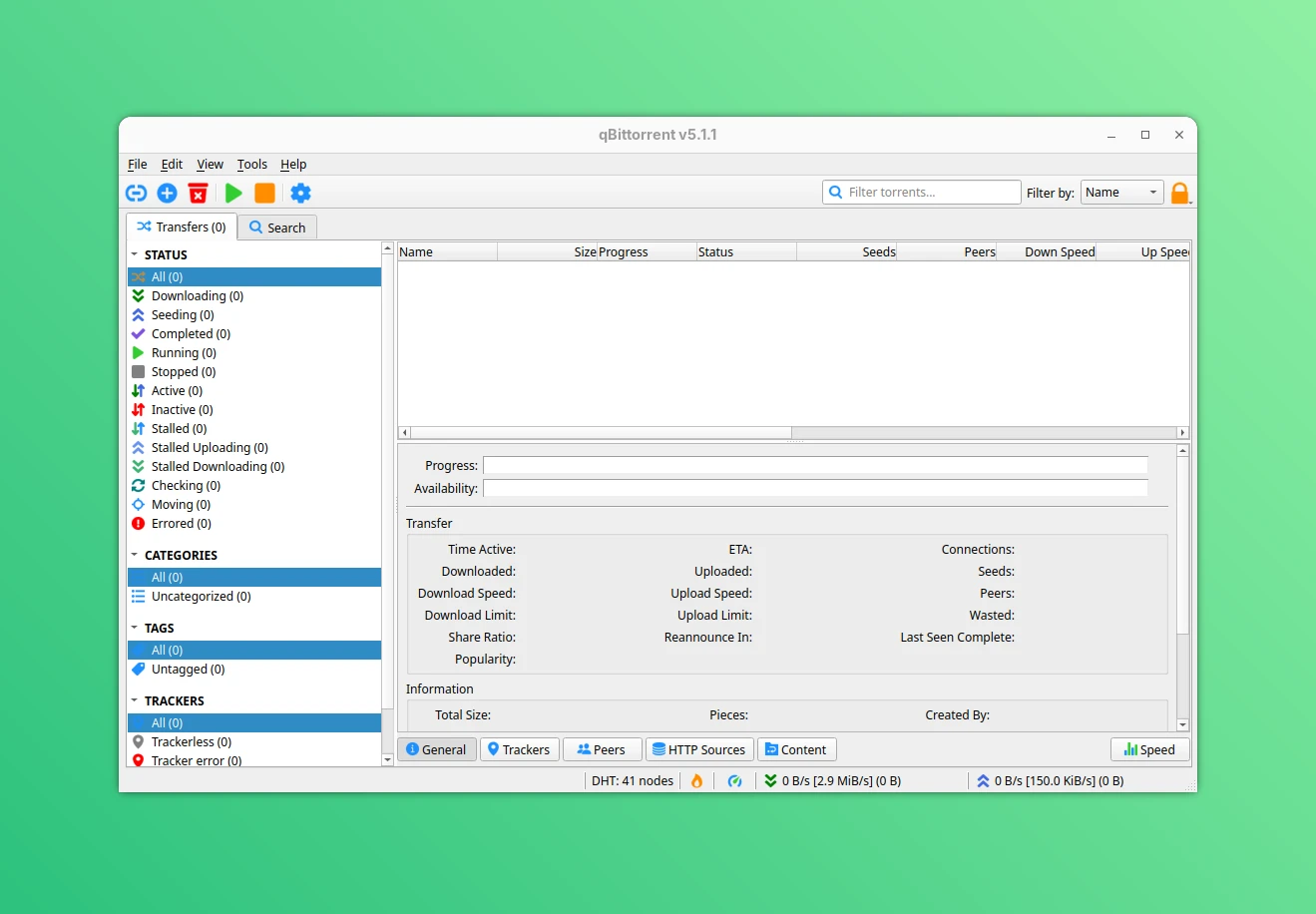Collapse the STATUS section
Screen dimensions: 1316x914
click(135, 254)
